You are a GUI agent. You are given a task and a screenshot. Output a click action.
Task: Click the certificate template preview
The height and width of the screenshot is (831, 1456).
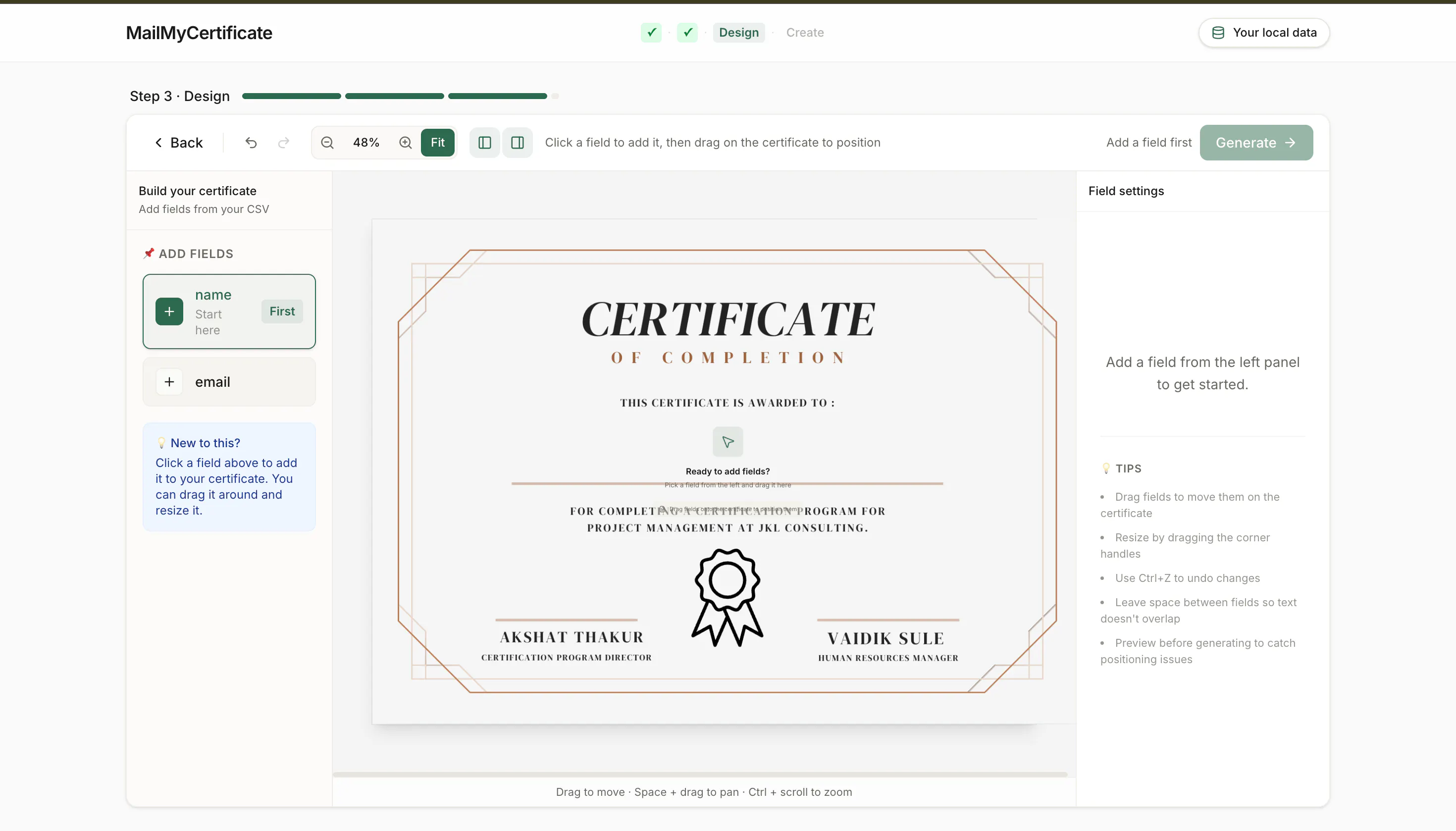[723, 471]
